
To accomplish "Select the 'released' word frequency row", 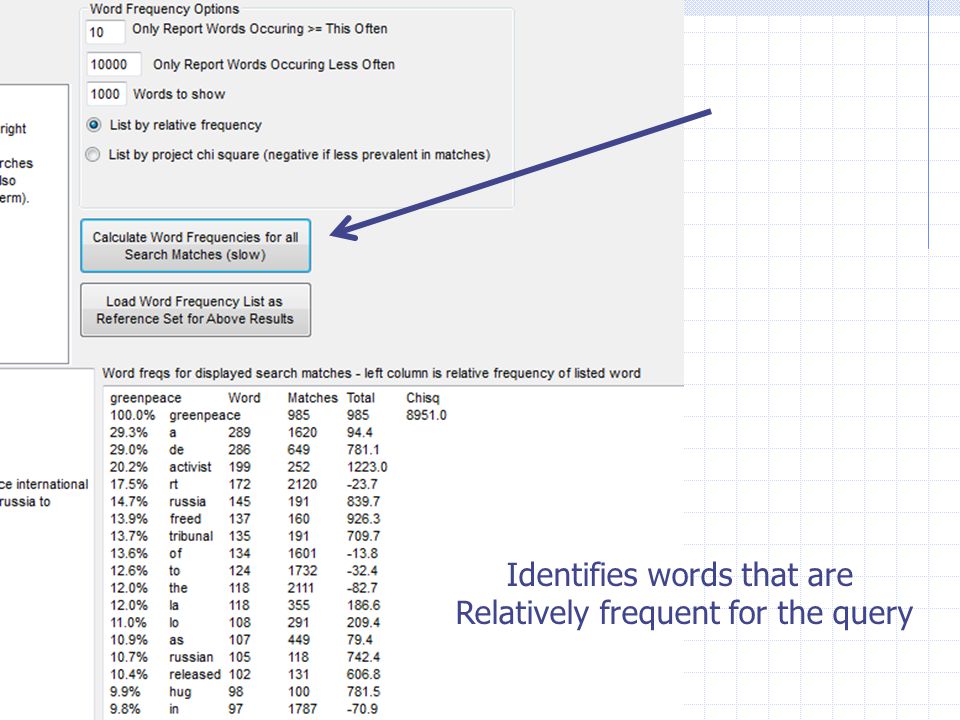I will [x=245, y=674].
